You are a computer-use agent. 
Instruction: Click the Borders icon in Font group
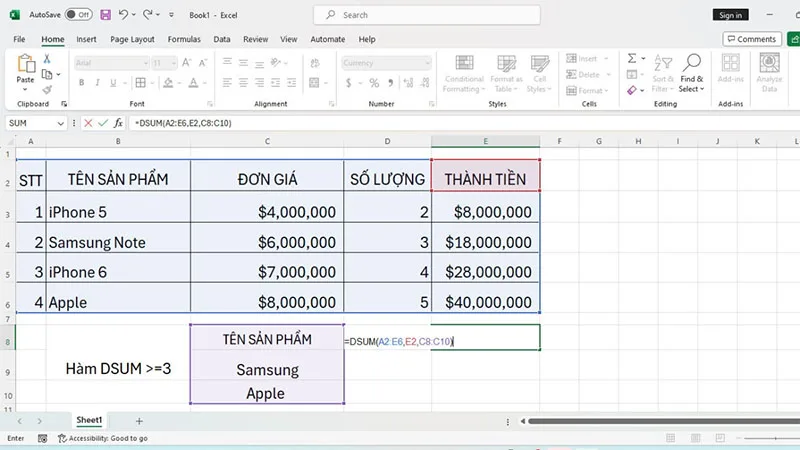(140, 83)
